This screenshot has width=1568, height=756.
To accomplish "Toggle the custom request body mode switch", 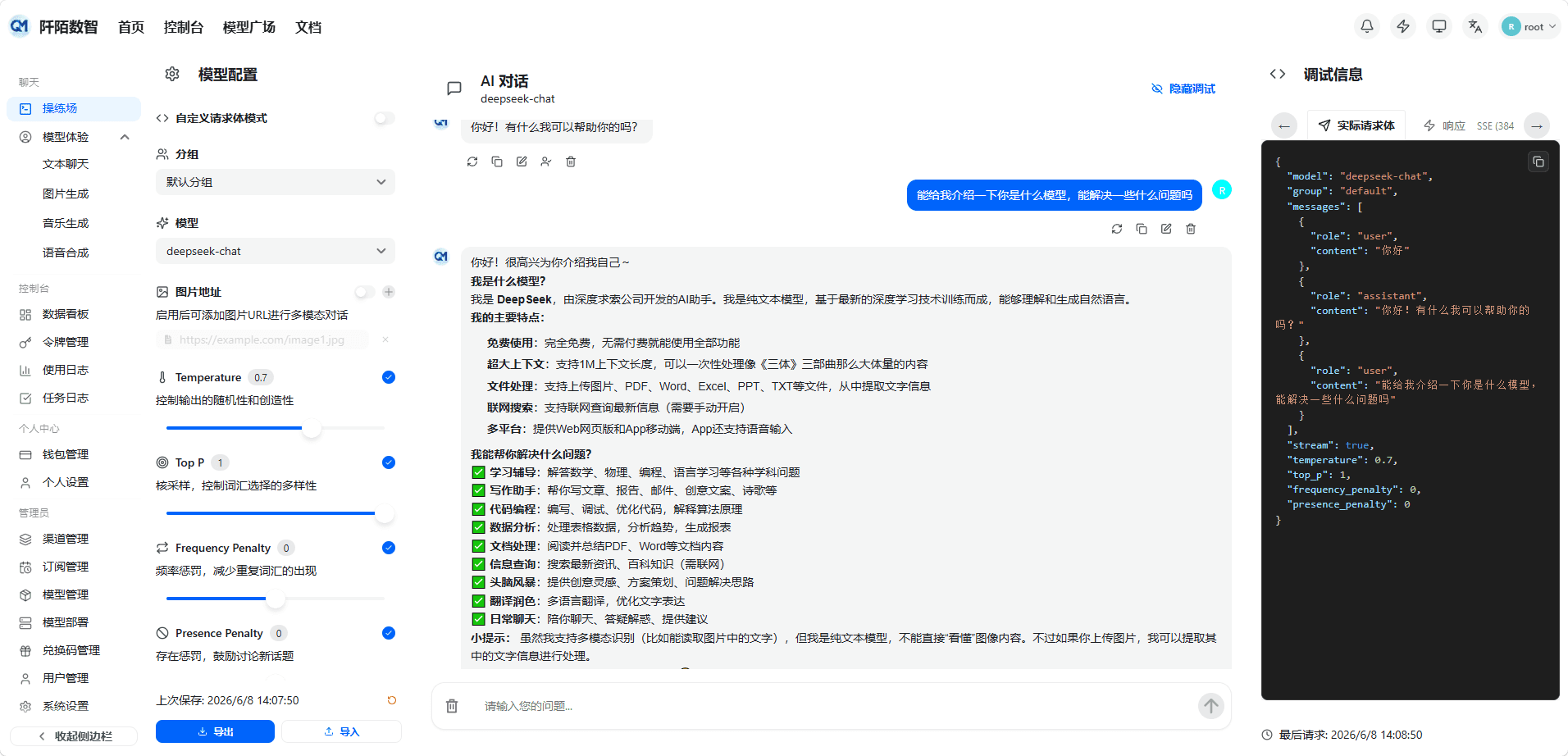I will coord(384,118).
